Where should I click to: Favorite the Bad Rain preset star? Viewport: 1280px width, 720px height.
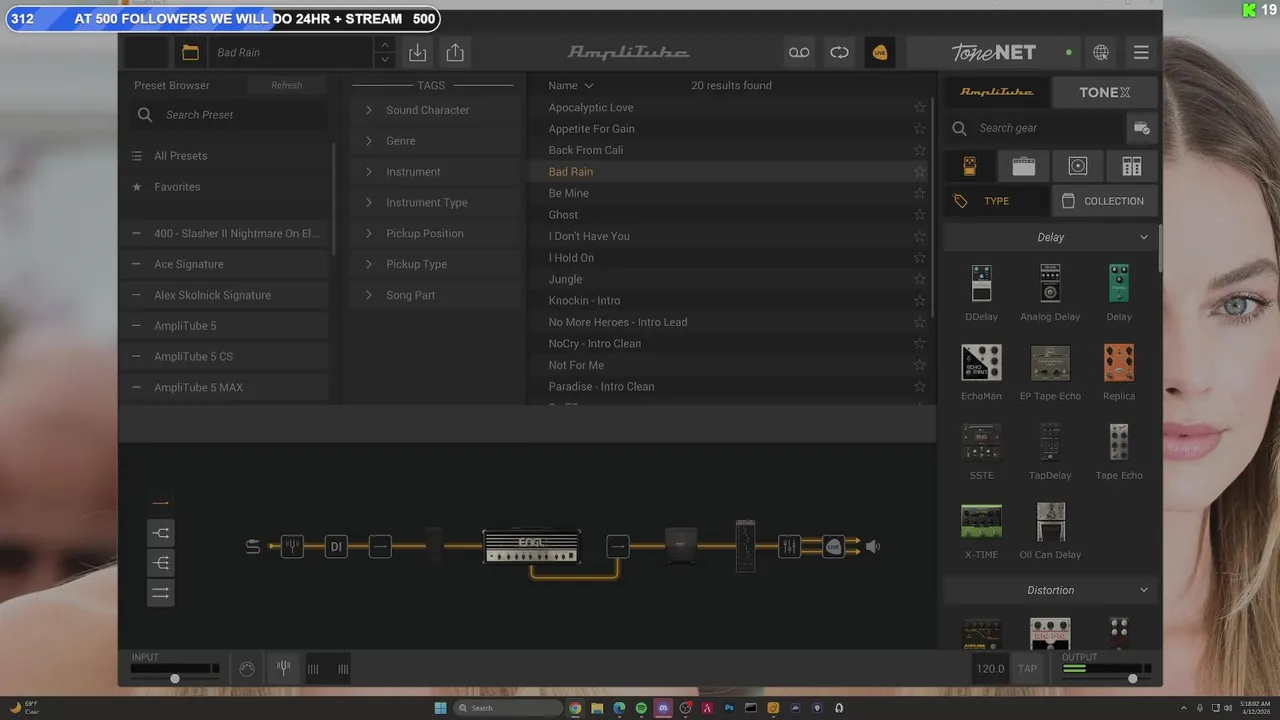pyautogui.click(x=920, y=172)
